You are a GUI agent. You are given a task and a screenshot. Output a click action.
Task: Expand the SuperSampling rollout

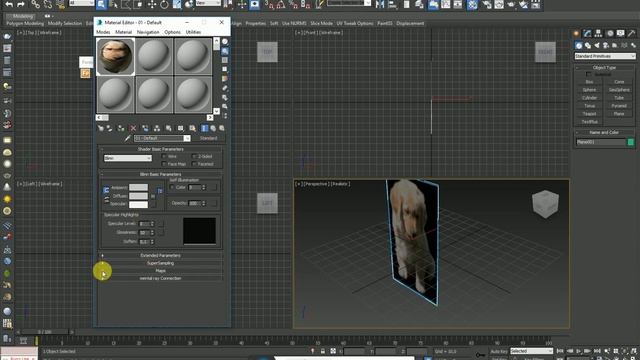[x=160, y=263]
